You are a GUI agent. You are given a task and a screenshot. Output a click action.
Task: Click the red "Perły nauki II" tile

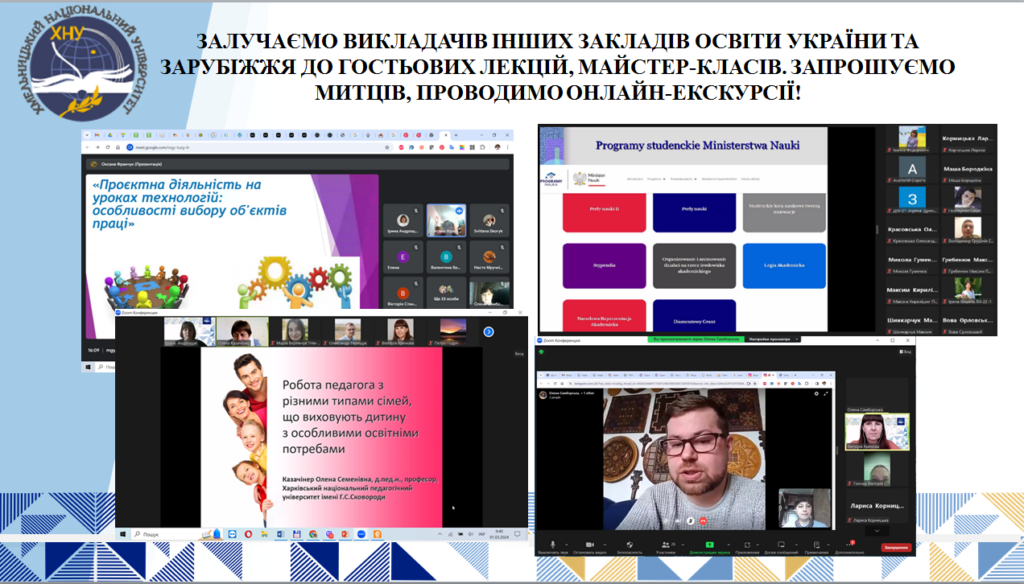(x=604, y=210)
